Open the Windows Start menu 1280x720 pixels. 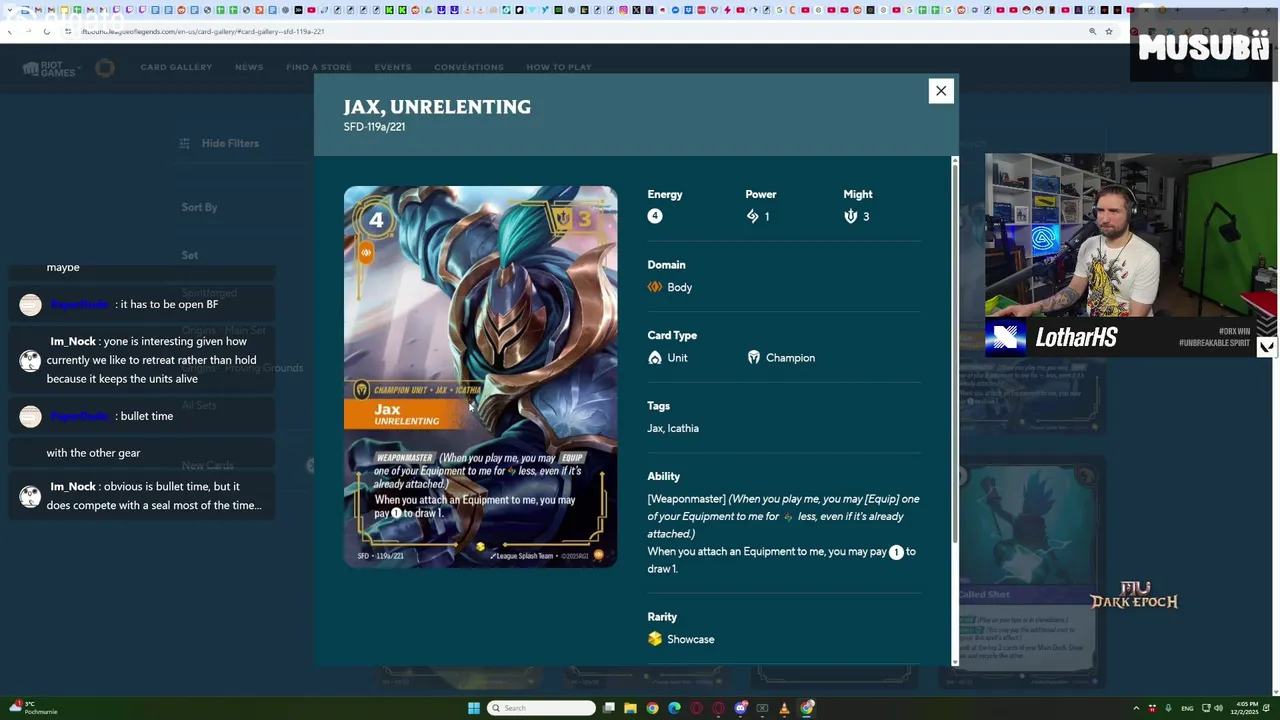(474, 708)
